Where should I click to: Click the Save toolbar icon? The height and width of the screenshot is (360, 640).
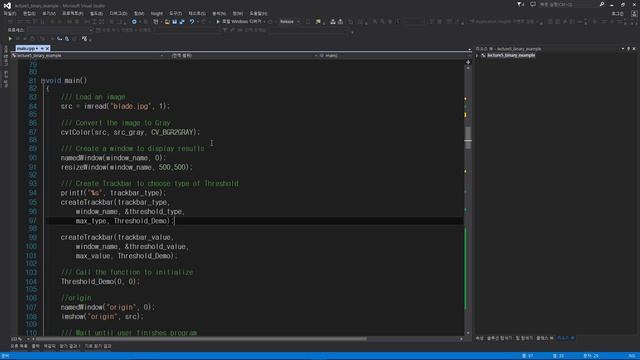point(174,22)
